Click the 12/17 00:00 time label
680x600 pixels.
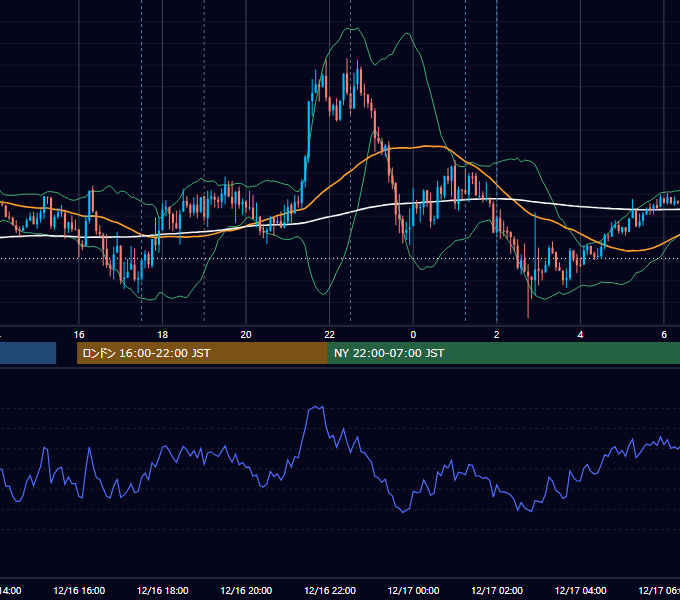tap(413, 590)
